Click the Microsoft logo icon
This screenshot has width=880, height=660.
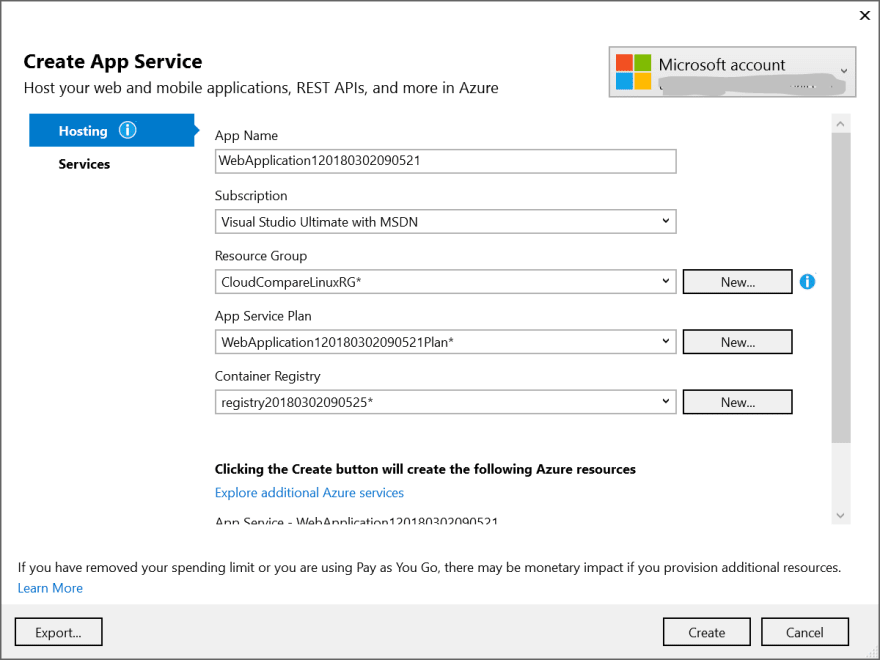point(633,72)
